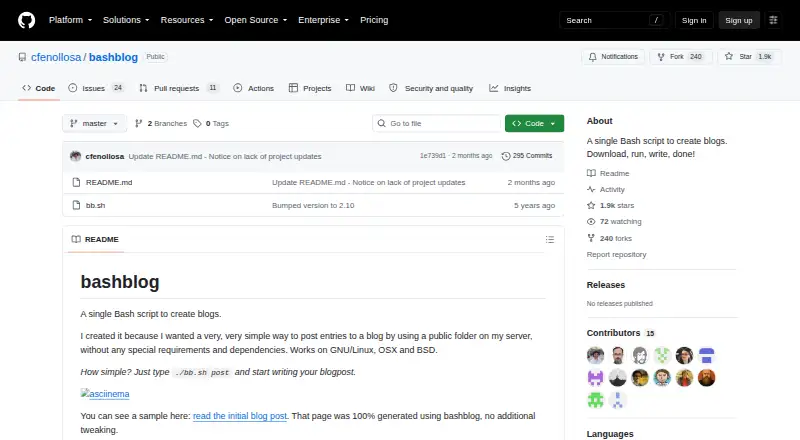Open the cfenollosa owner link

[x=56, y=57]
